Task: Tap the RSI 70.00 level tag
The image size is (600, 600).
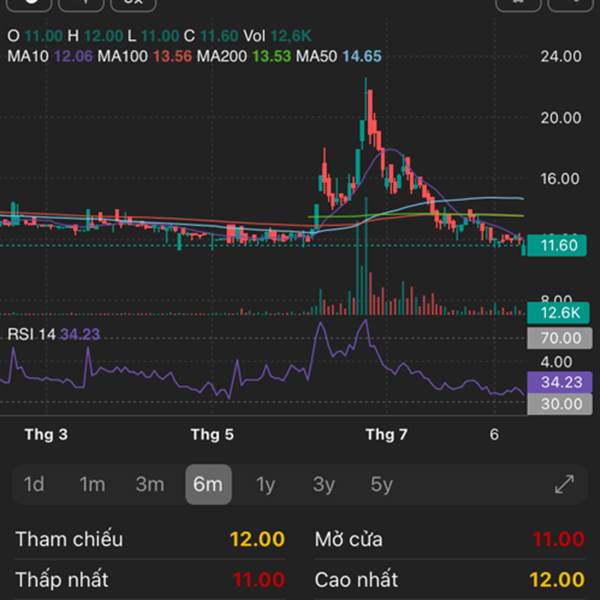Action: tap(560, 338)
